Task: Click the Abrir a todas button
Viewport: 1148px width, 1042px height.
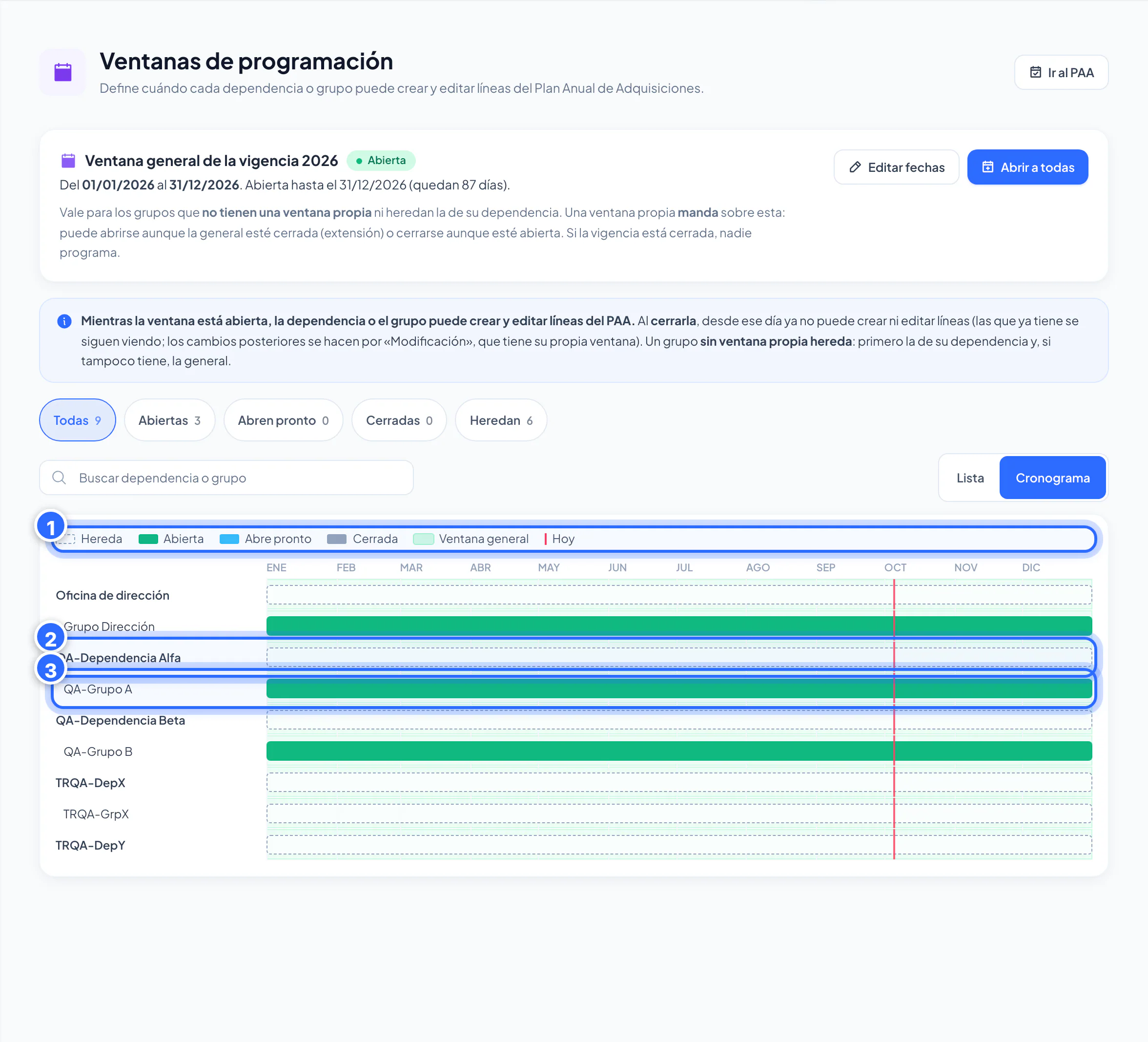Action: tap(1027, 167)
